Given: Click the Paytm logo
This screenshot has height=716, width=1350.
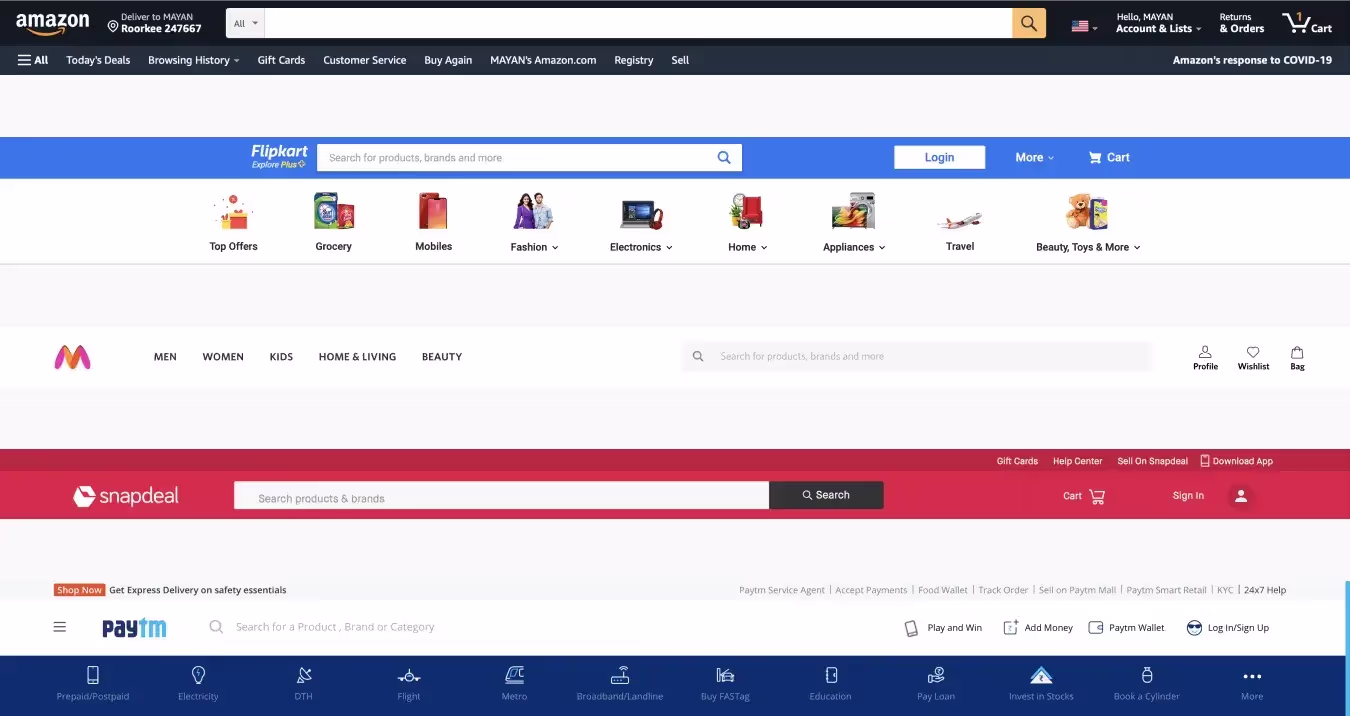Looking at the screenshot, I should 134,628.
